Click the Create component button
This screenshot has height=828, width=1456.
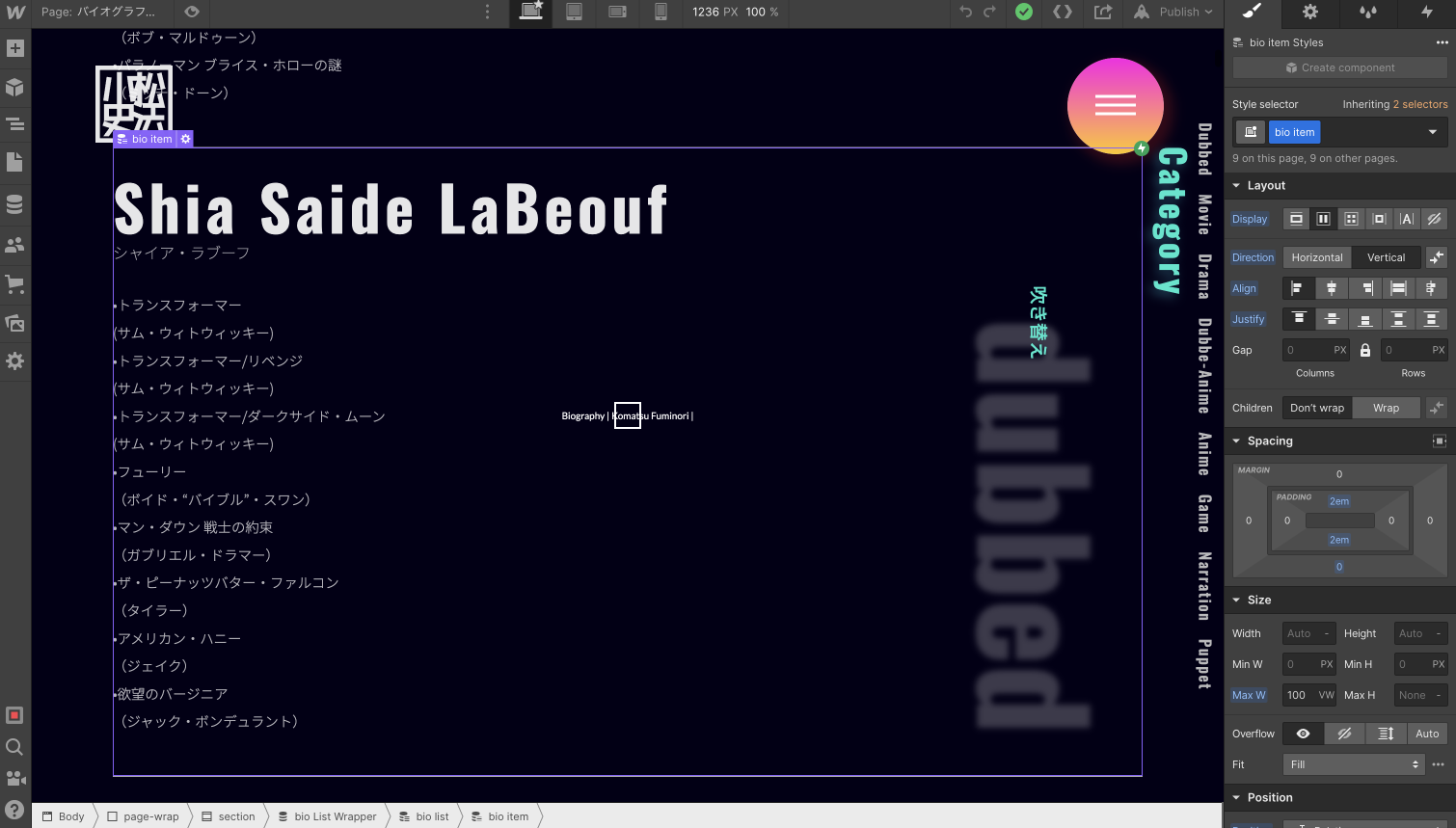click(x=1340, y=67)
